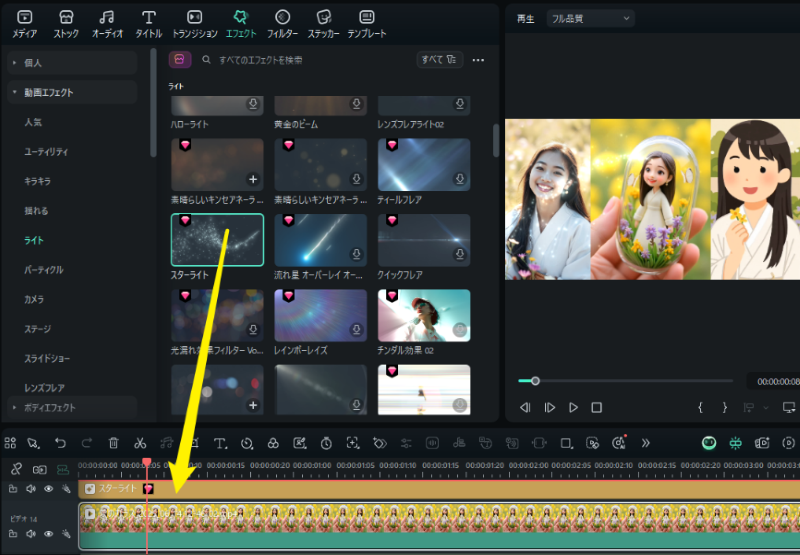Switch to the ストック tab
The height and width of the screenshot is (555, 800).
[66, 24]
